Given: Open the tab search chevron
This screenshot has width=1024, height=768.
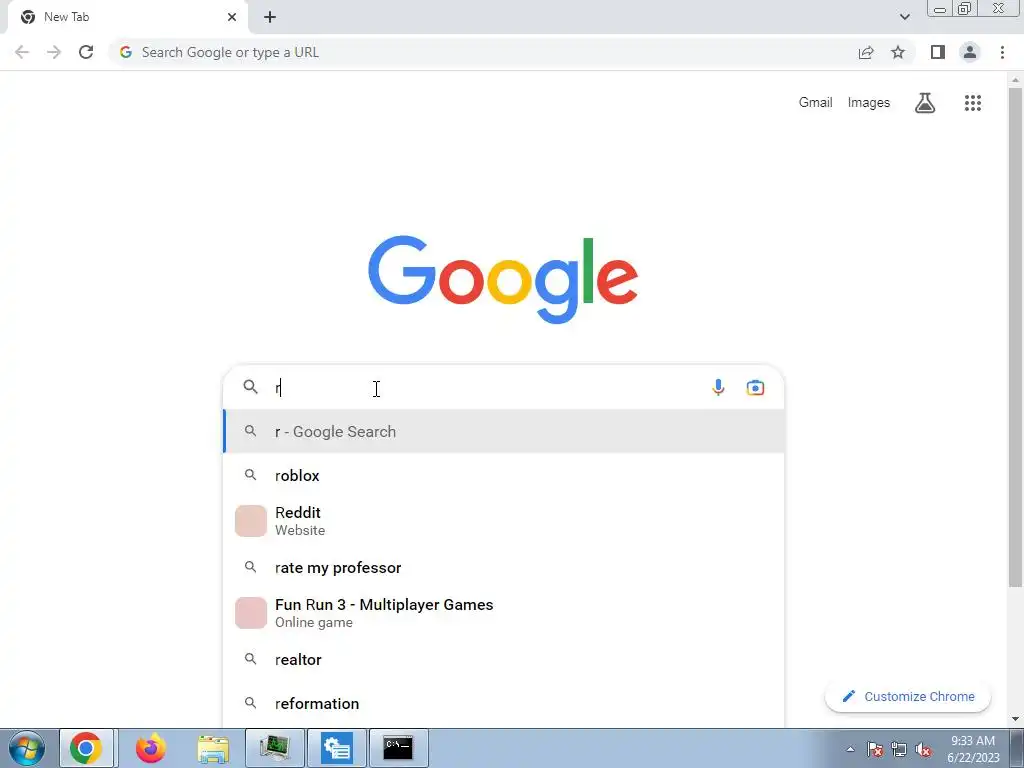Looking at the screenshot, I should pyautogui.click(x=904, y=17).
